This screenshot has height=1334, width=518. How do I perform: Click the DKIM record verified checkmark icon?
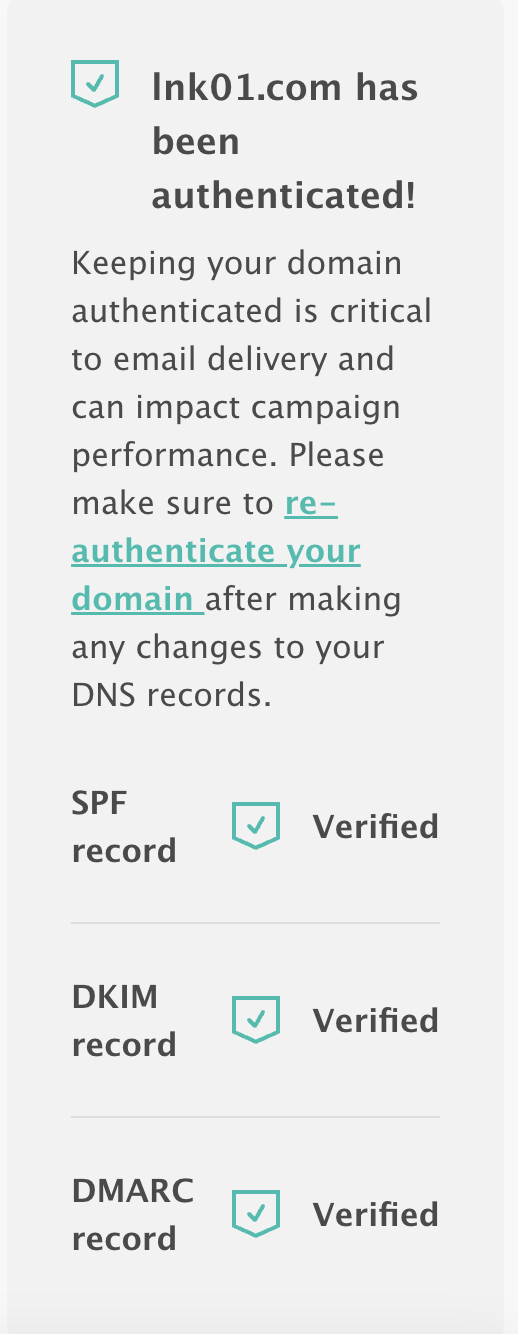[x=256, y=1020]
